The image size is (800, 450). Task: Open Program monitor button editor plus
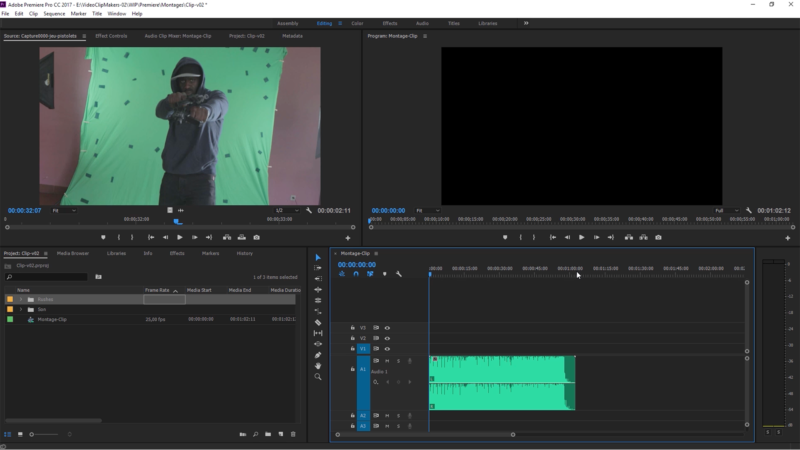(x=788, y=238)
